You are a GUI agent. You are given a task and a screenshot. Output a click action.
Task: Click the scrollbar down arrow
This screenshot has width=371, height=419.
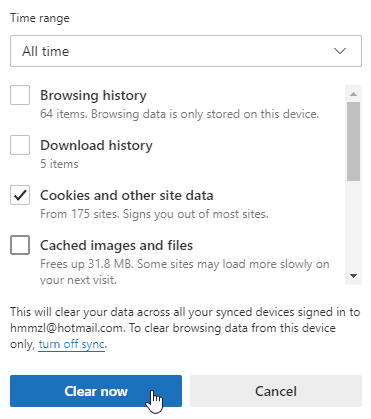click(354, 276)
